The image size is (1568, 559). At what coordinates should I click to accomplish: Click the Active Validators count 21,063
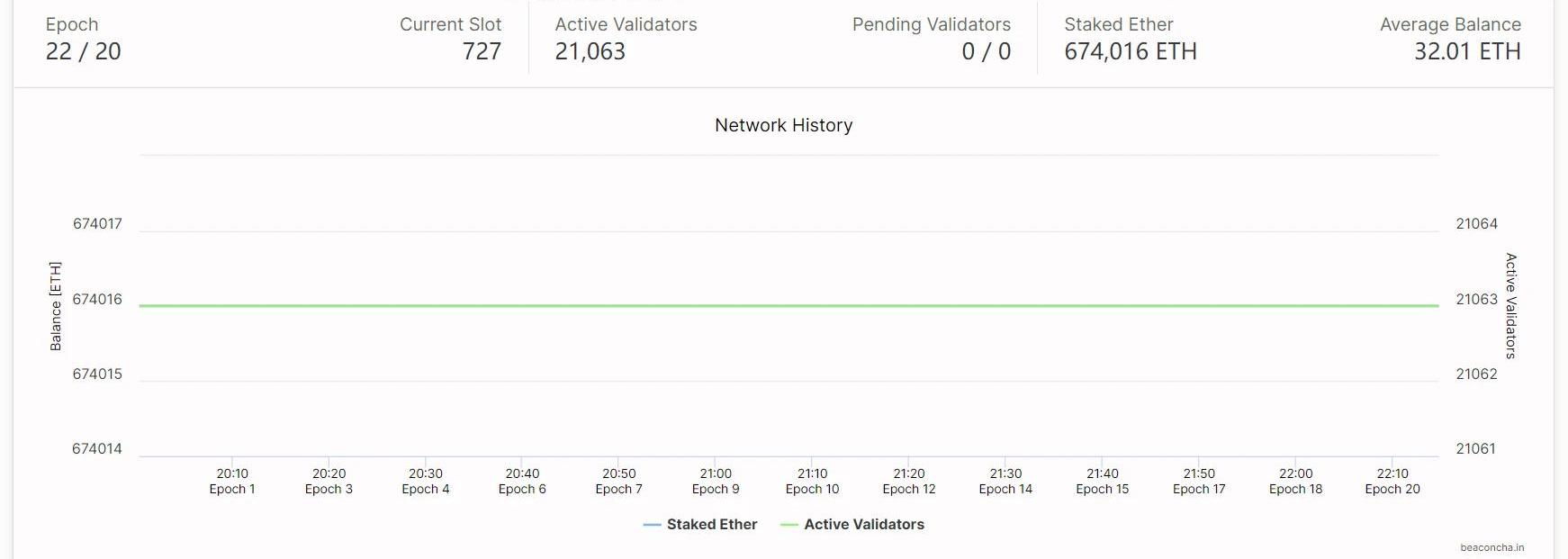pos(590,51)
